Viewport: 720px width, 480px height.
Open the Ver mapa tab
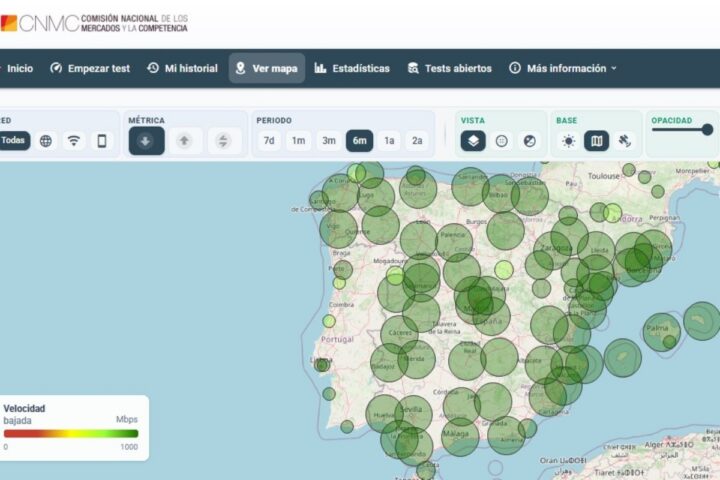267,68
